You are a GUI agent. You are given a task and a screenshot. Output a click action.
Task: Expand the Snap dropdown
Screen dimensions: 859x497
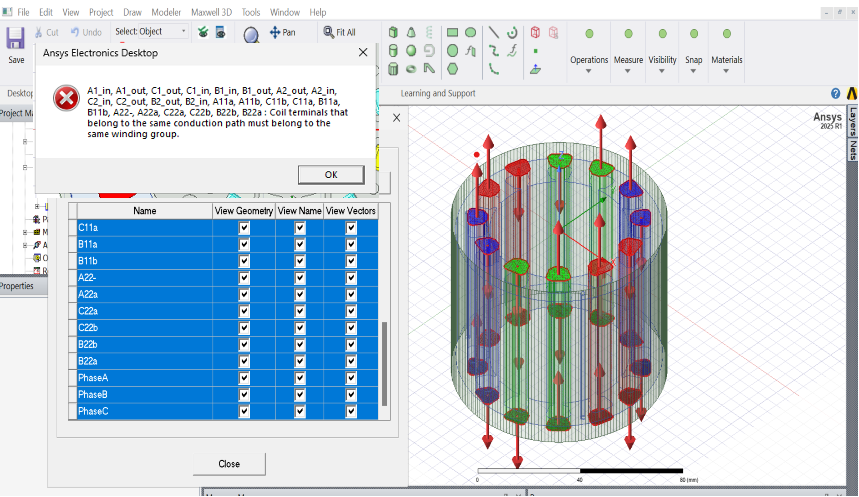point(693,71)
